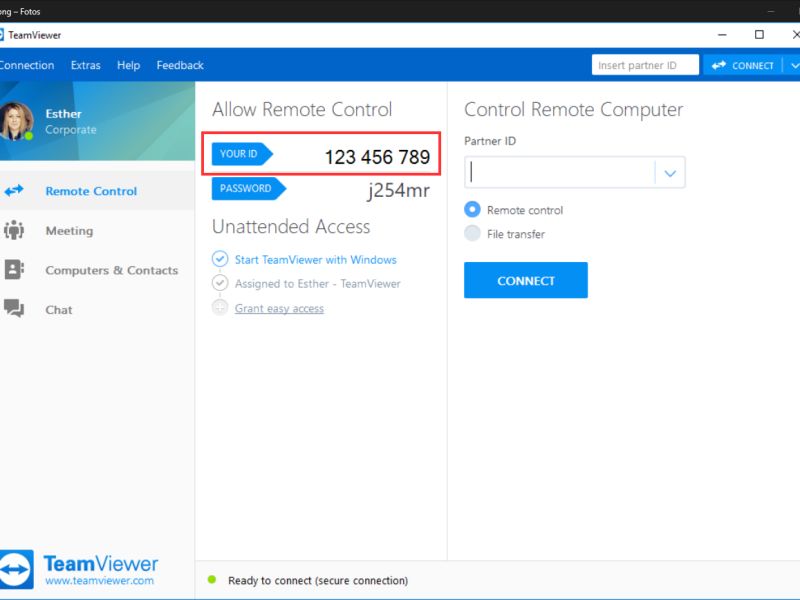The height and width of the screenshot is (600, 800).
Task: Open the Extras menu
Action: (x=86, y=65)
